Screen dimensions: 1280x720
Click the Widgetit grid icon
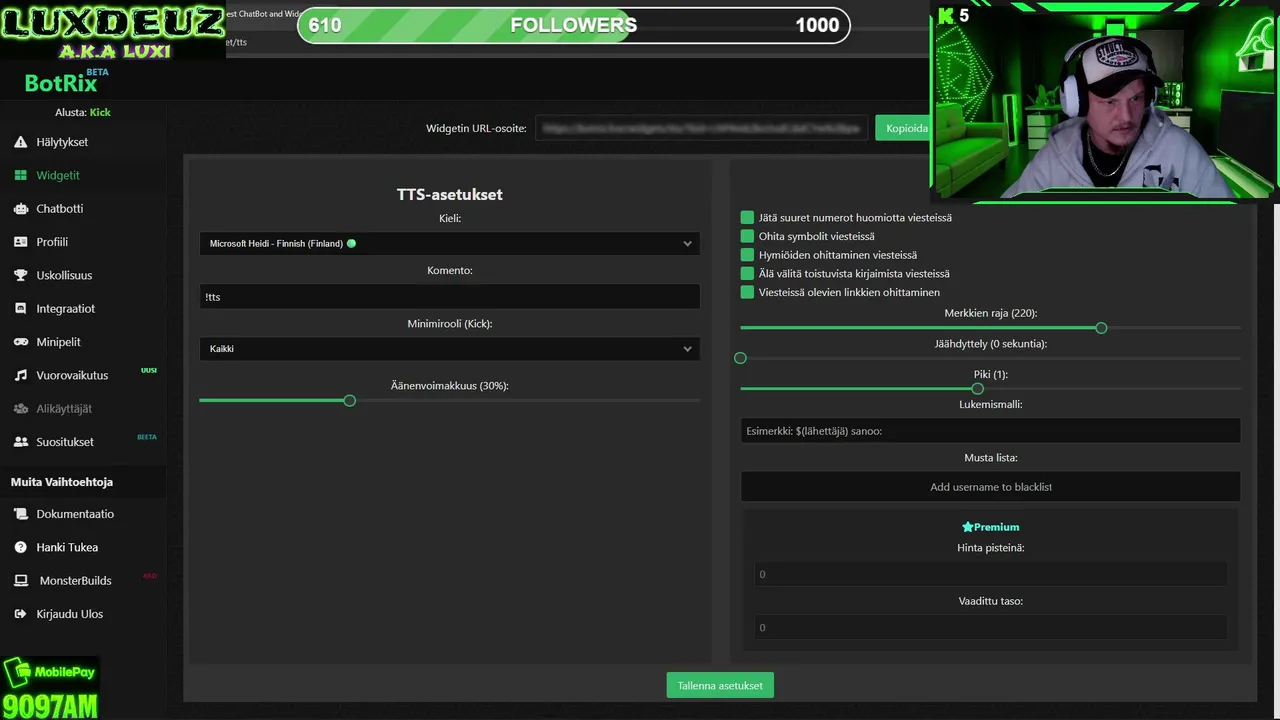[20, 175]
